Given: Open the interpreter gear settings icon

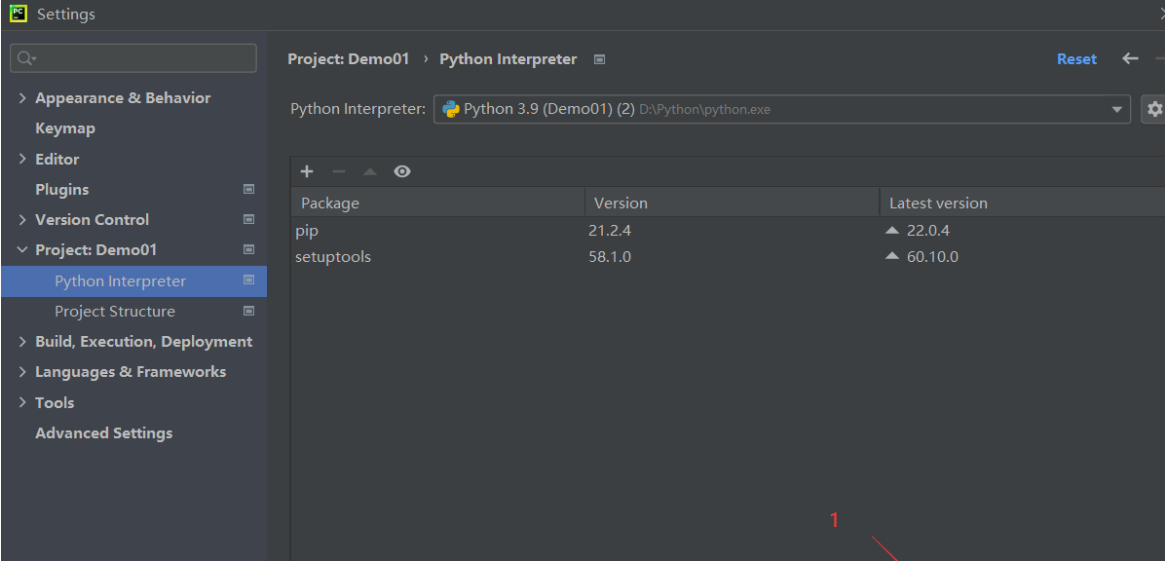Looking at the screenshot, I should 1154,109.
